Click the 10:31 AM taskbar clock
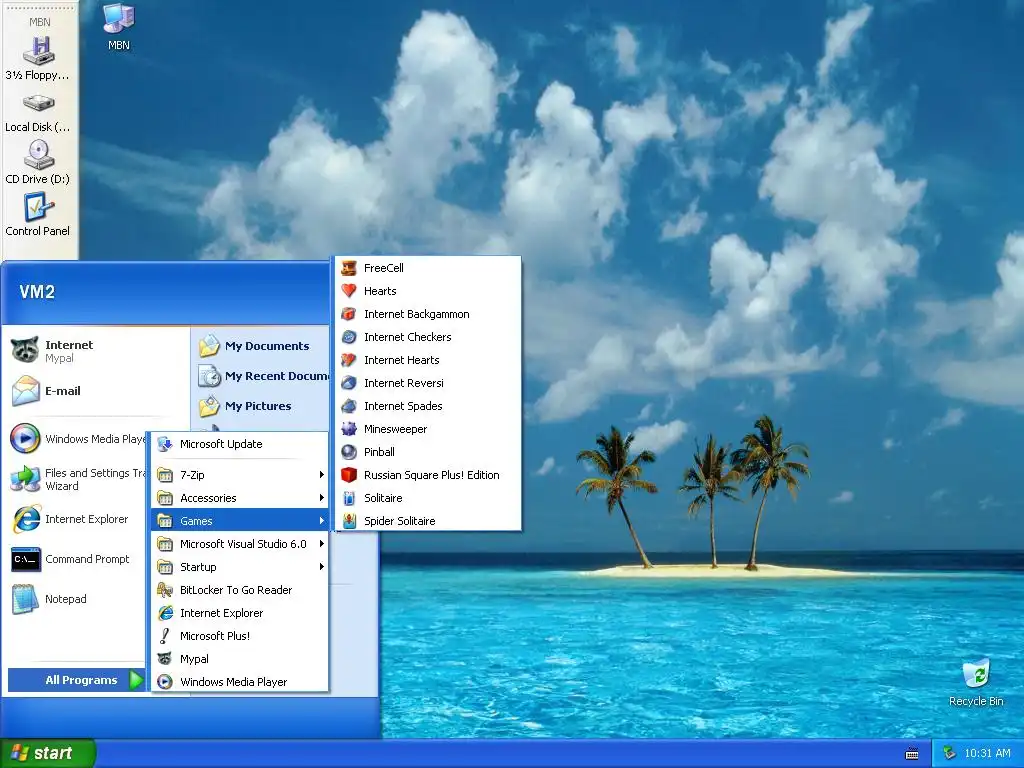The image size is (1024, 768). click(987, 753)
